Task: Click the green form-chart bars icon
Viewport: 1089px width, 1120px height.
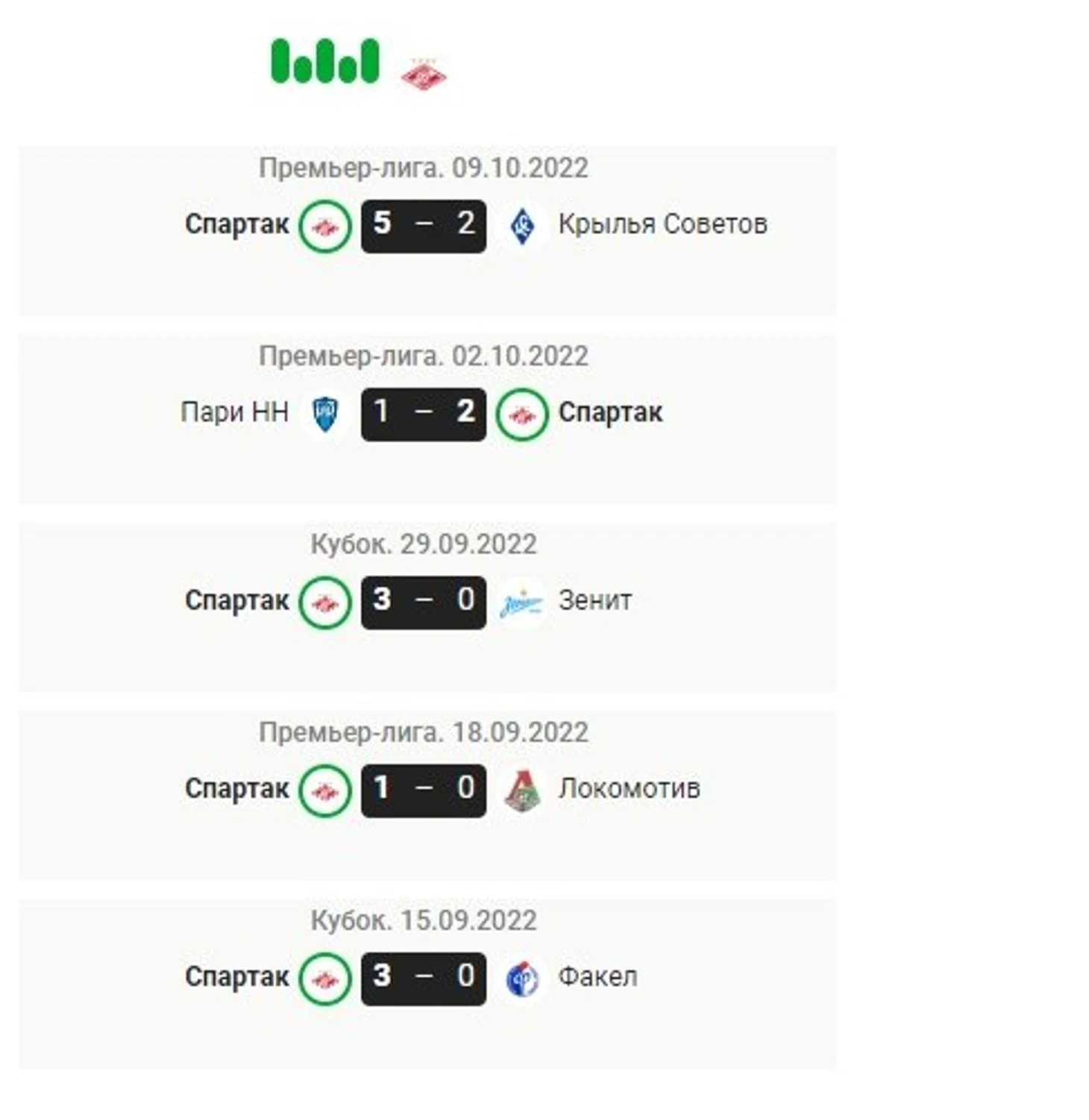Action: (x=325, y=61)
